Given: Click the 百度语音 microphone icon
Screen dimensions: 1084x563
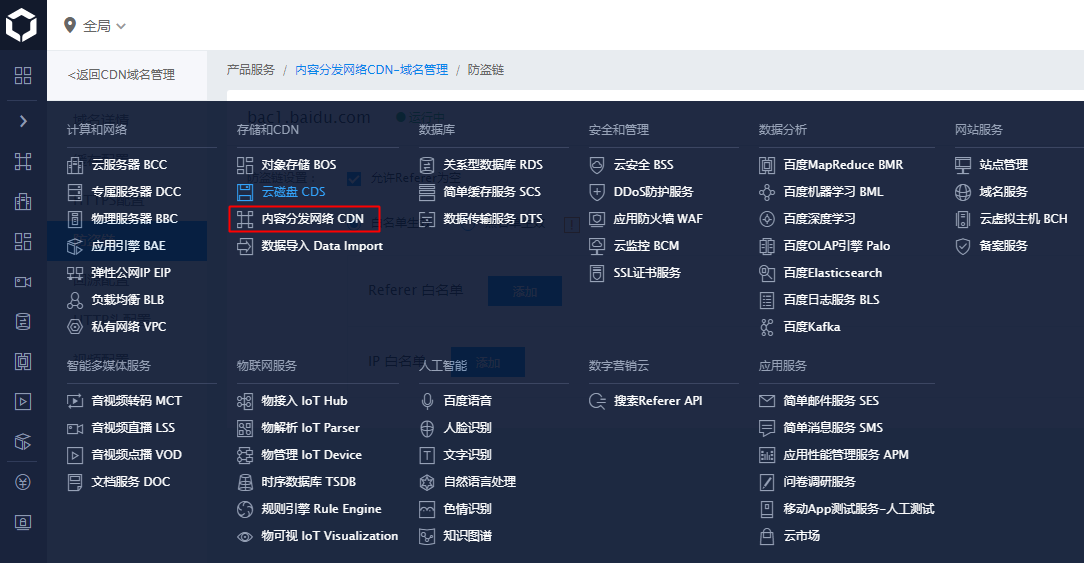Looking at the screenshot, I should (427, 401).
